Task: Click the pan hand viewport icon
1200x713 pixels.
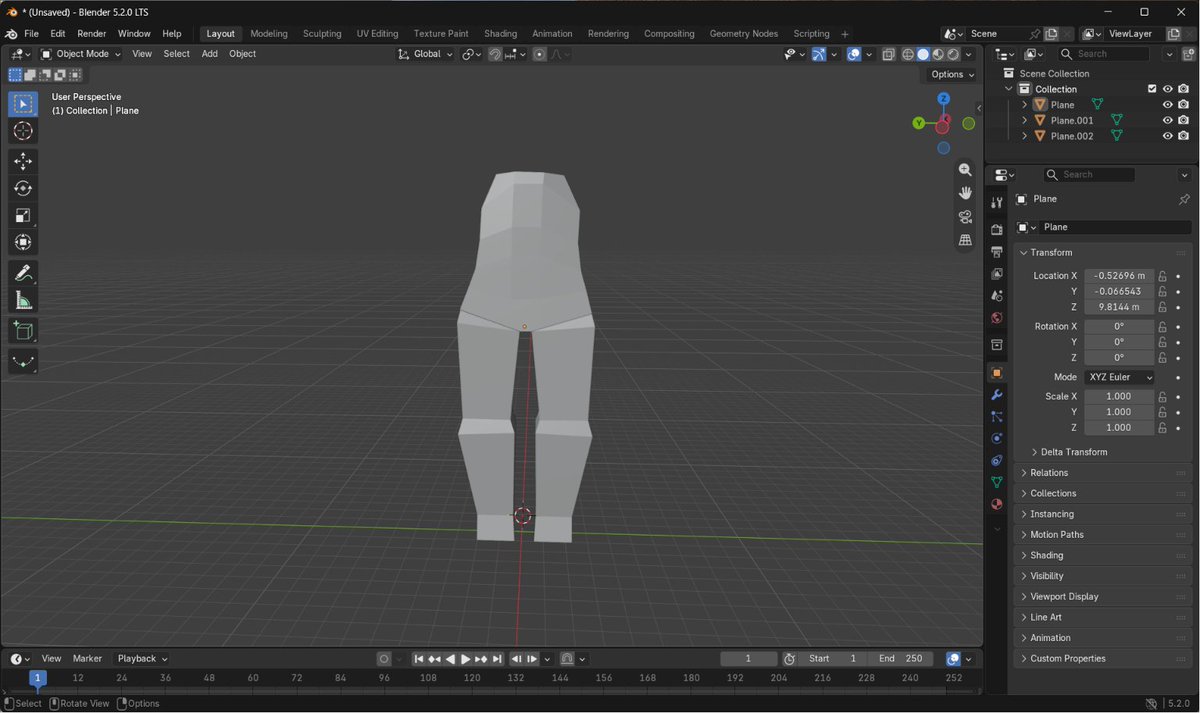Action: [x=965, y=193]
